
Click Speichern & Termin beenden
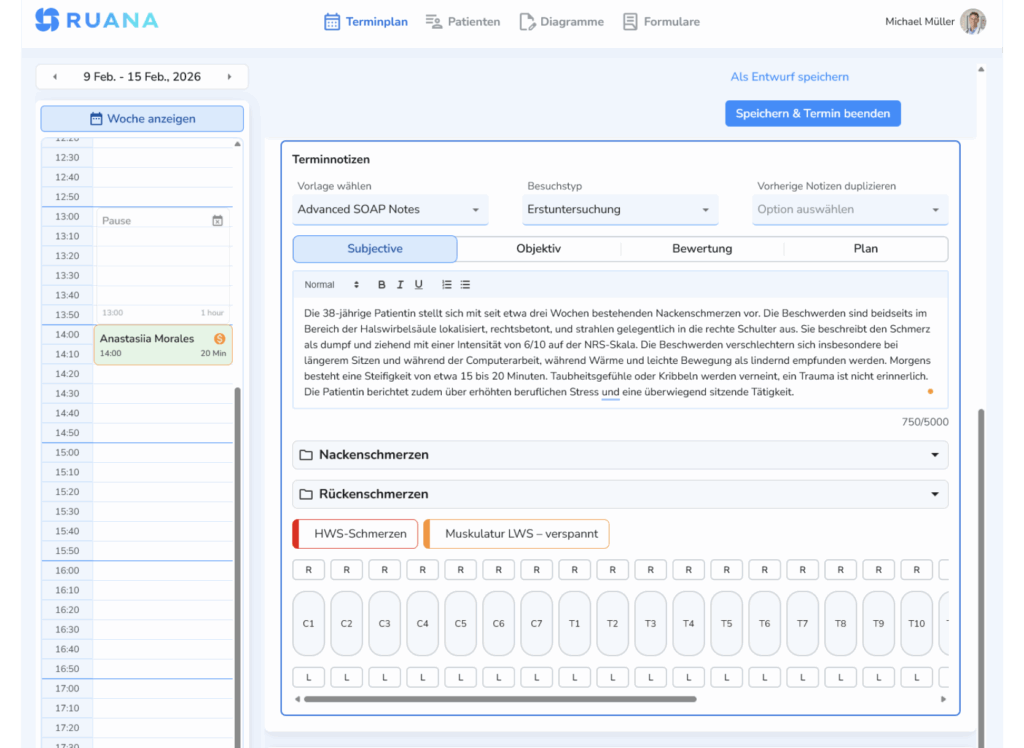[x=812, y=113]
